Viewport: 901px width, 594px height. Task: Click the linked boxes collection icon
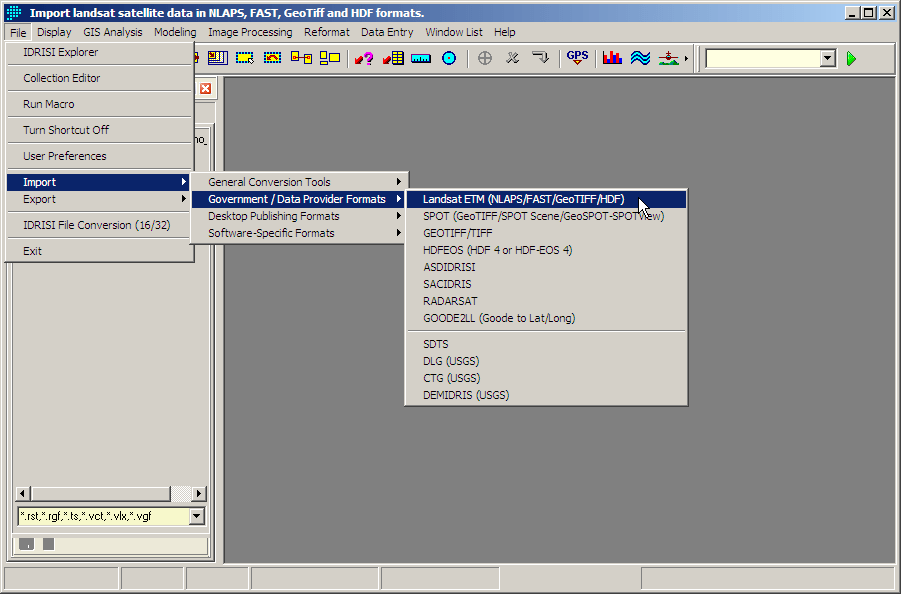pyautogui.click(x=301, y=58)
